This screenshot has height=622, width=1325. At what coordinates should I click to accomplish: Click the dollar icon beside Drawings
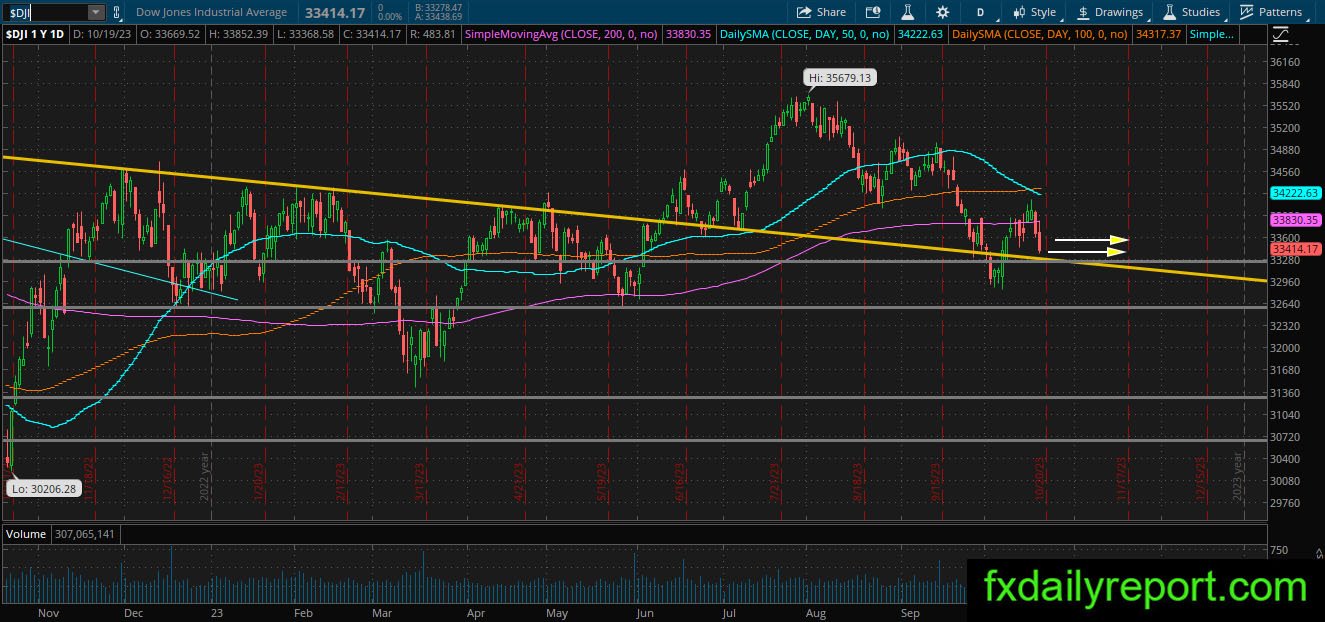tap(1083, 12)
